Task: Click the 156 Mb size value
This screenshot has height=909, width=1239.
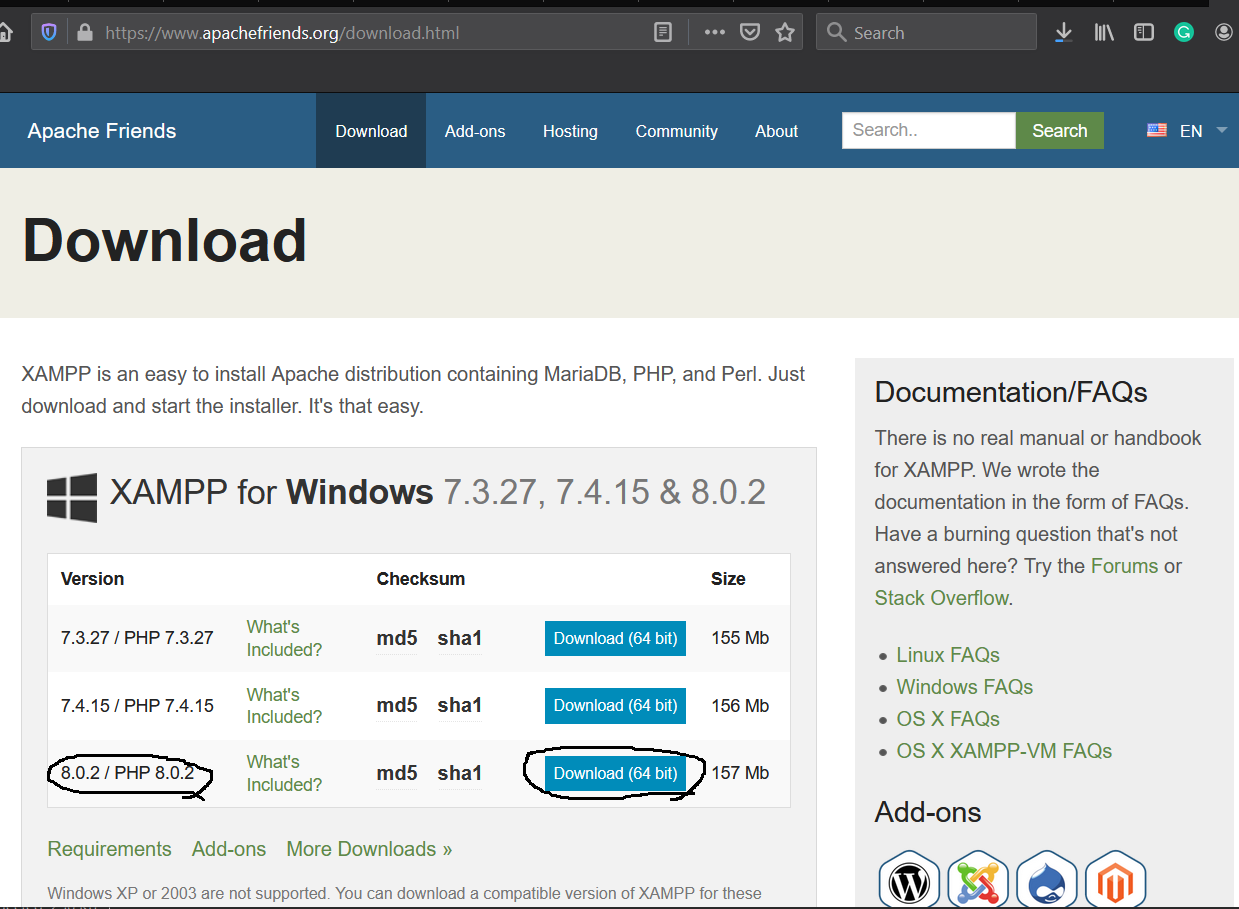Action: click(740, 705)
